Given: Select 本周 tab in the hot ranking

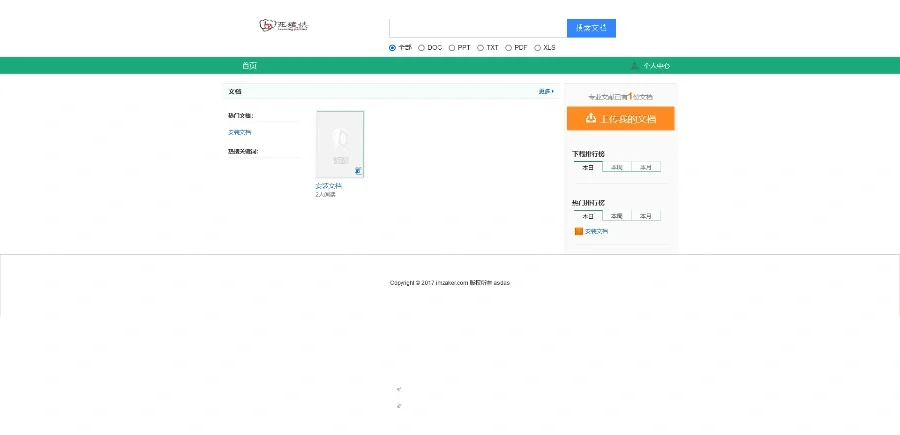Looking at the screenshot, I should [x=617, y=216].
